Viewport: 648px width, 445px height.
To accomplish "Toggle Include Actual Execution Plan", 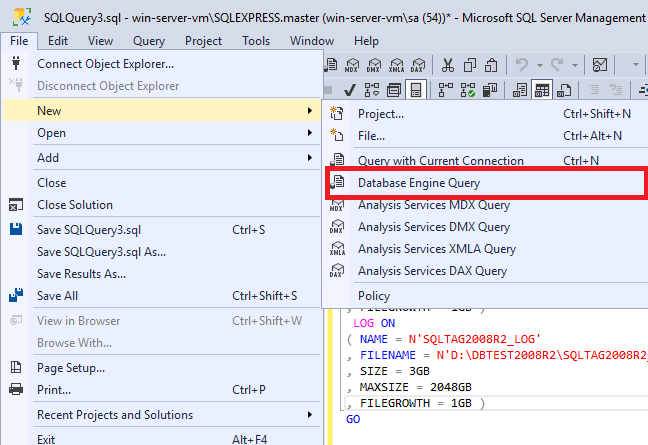I will (x=446, y=90).
